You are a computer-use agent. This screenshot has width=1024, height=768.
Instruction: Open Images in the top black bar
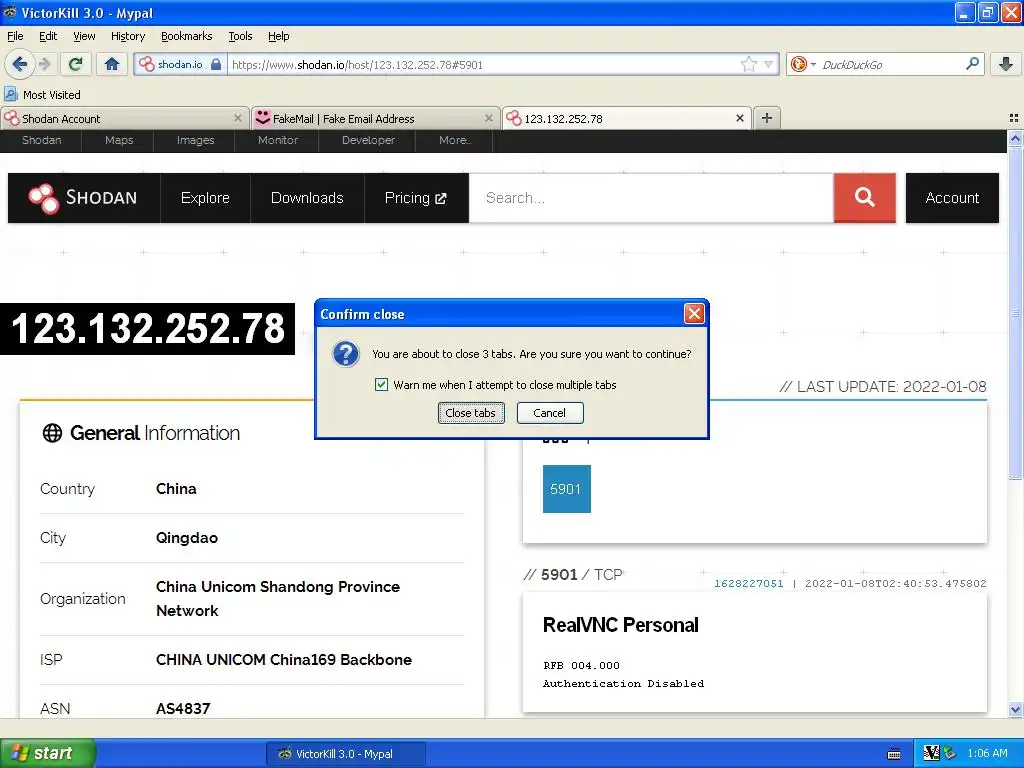point(195,140)
